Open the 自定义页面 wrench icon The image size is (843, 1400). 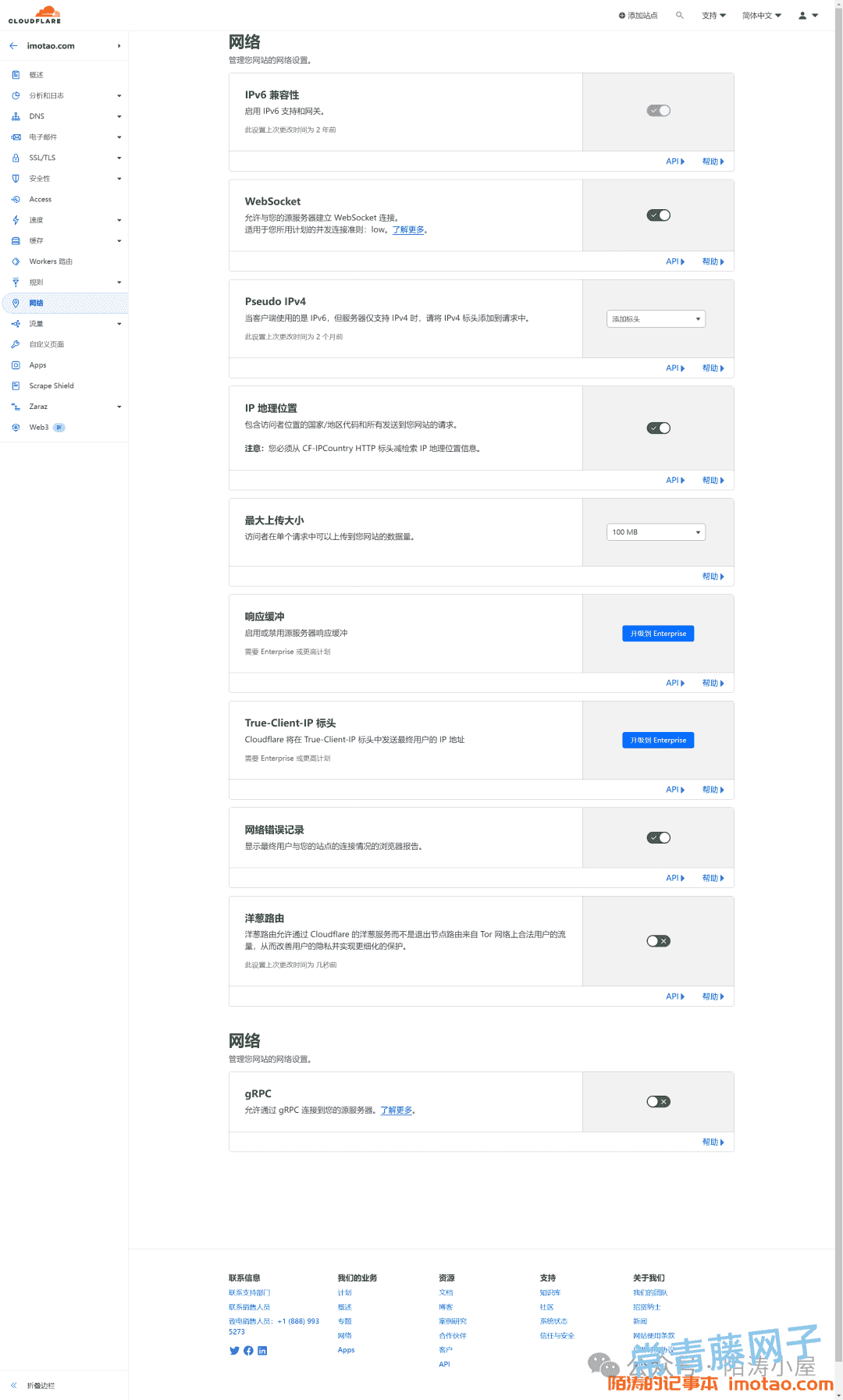tap(16, 344)
